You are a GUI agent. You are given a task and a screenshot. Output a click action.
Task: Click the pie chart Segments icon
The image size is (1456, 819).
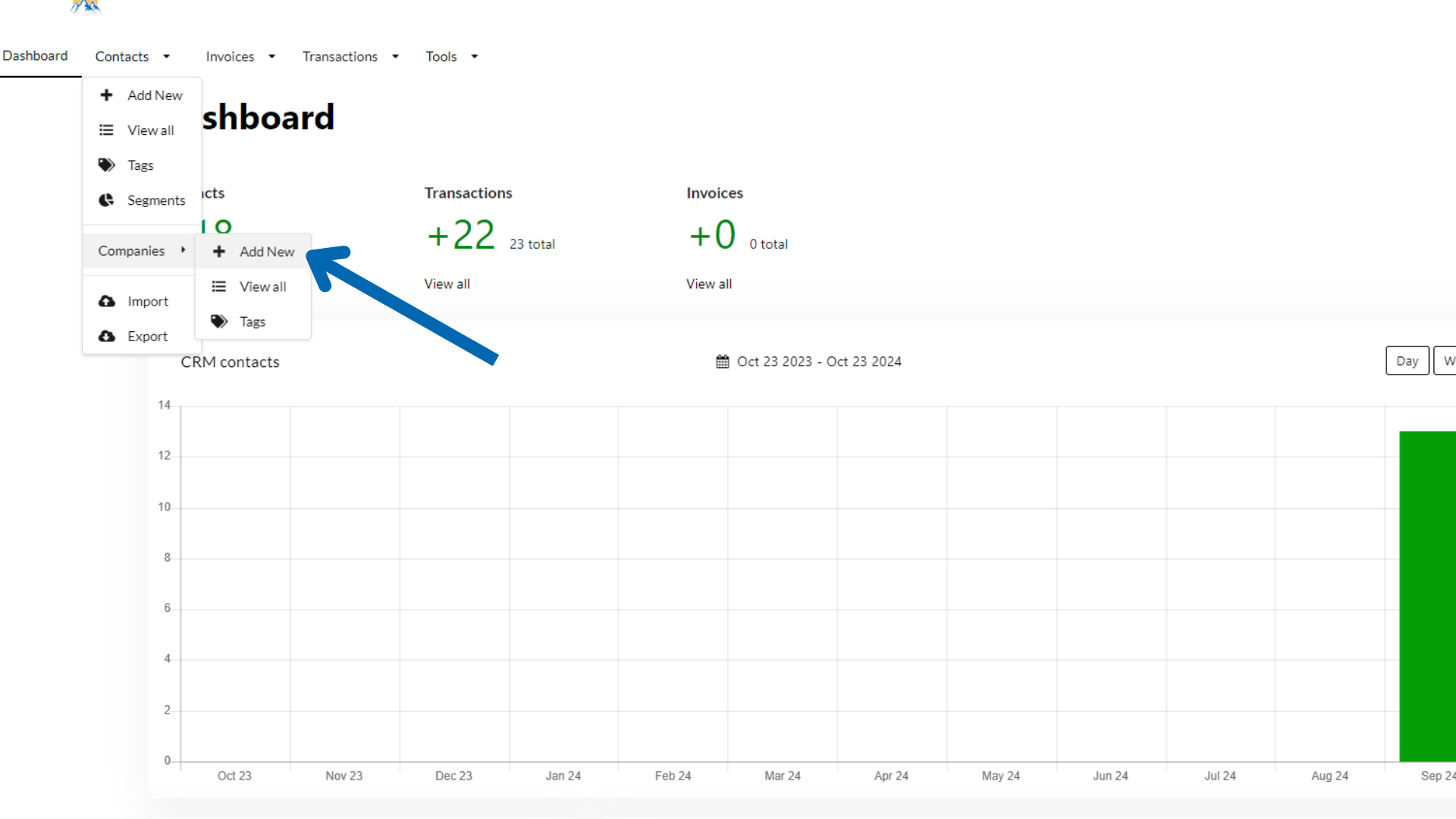point(107,200)
